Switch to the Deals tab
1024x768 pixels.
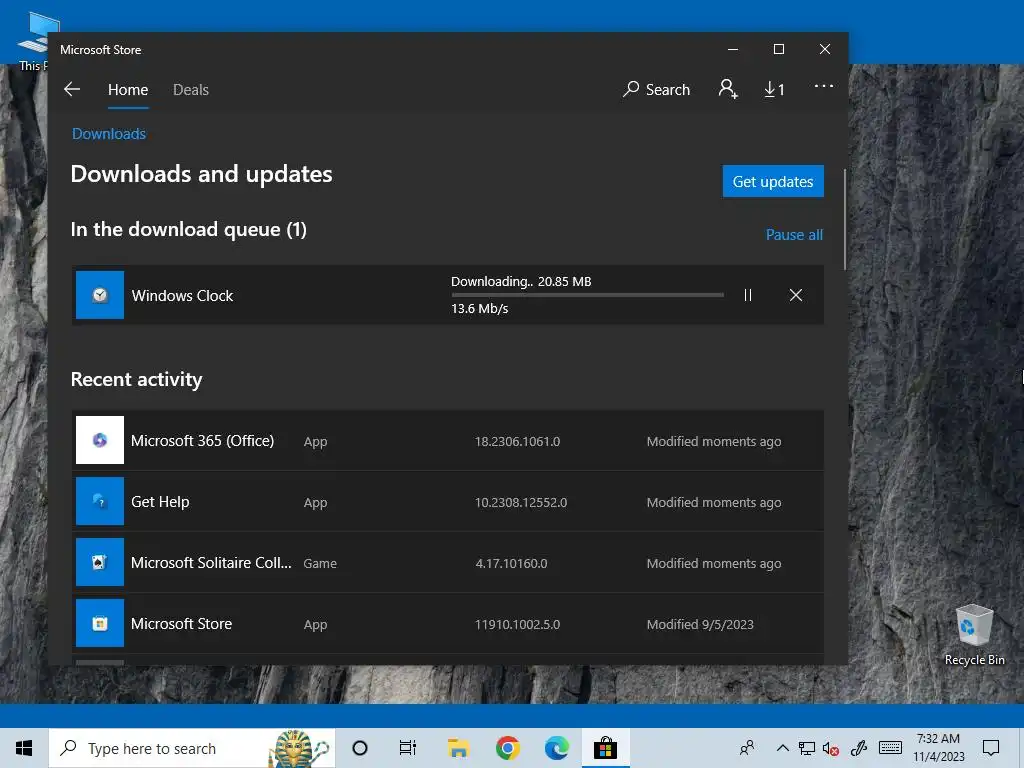191,89
